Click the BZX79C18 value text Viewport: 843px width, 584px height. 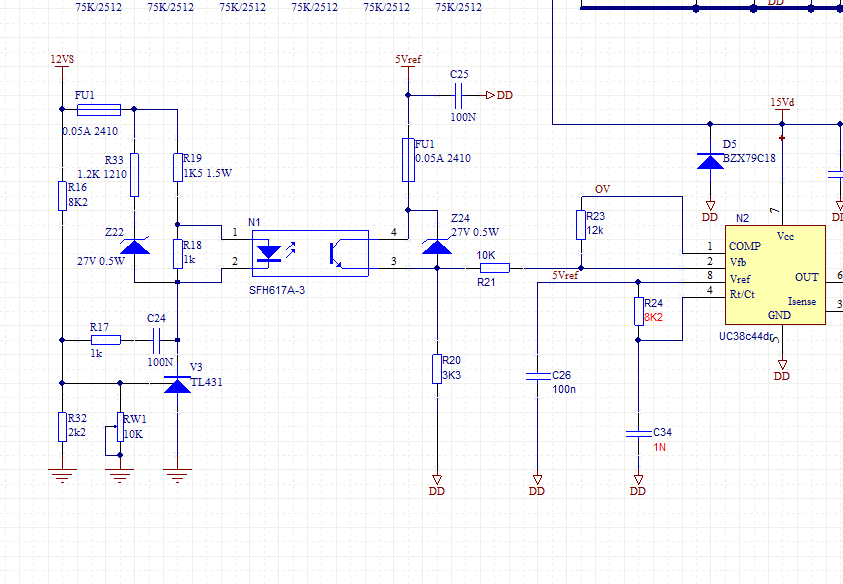point(749,158)
